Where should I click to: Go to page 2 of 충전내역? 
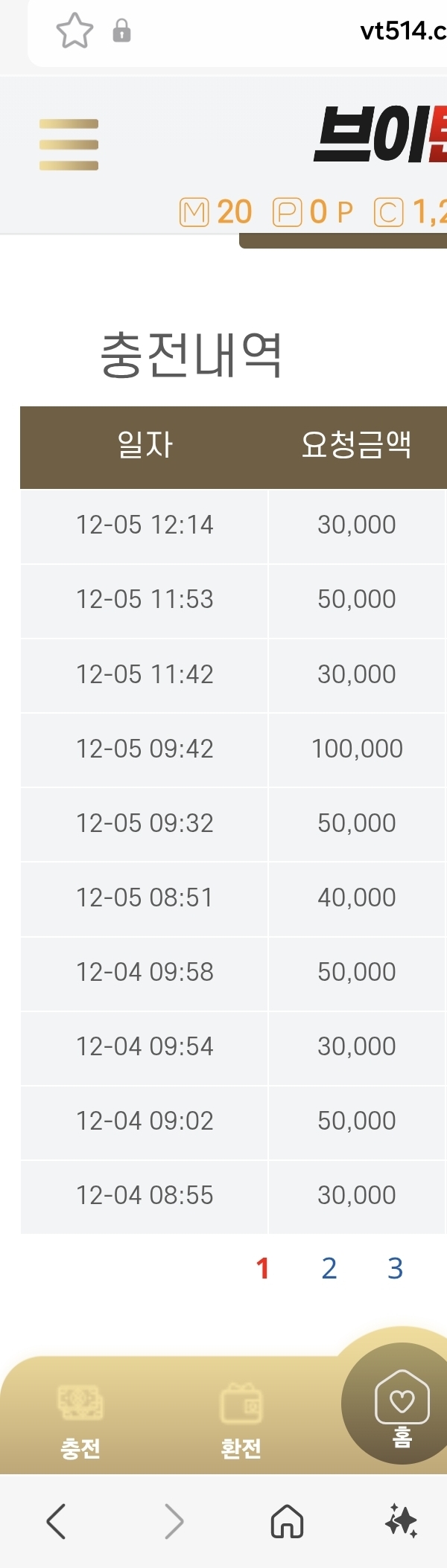(x=329, y=1268)
